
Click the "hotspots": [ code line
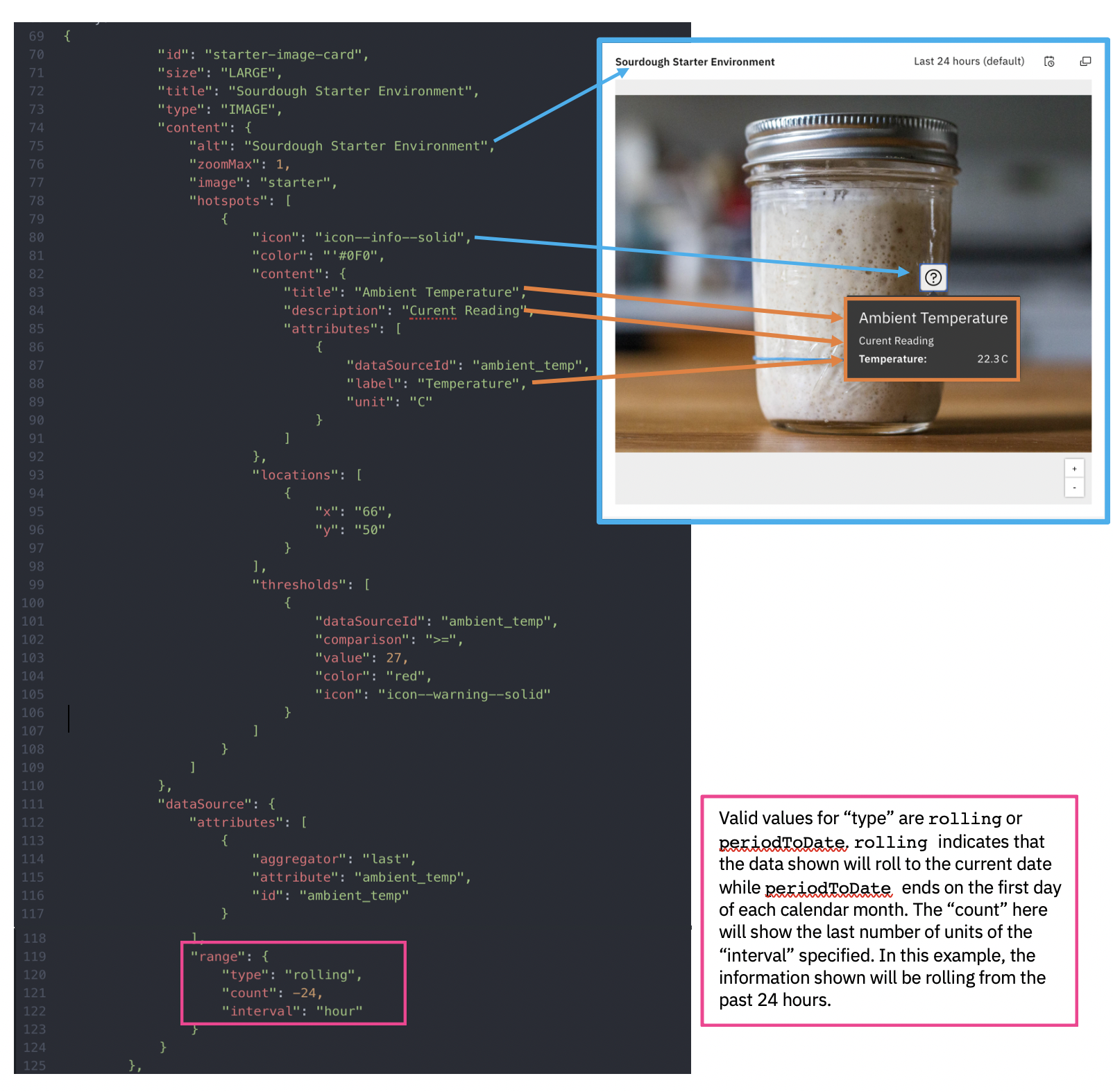(x=240, y=201)
